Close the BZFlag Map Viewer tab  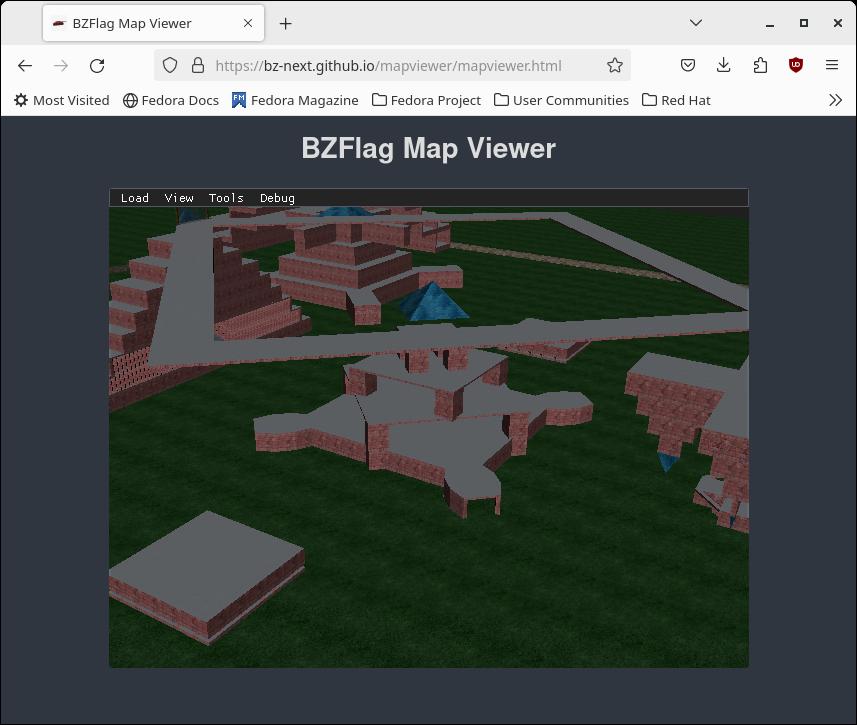[x=248, y=24]
